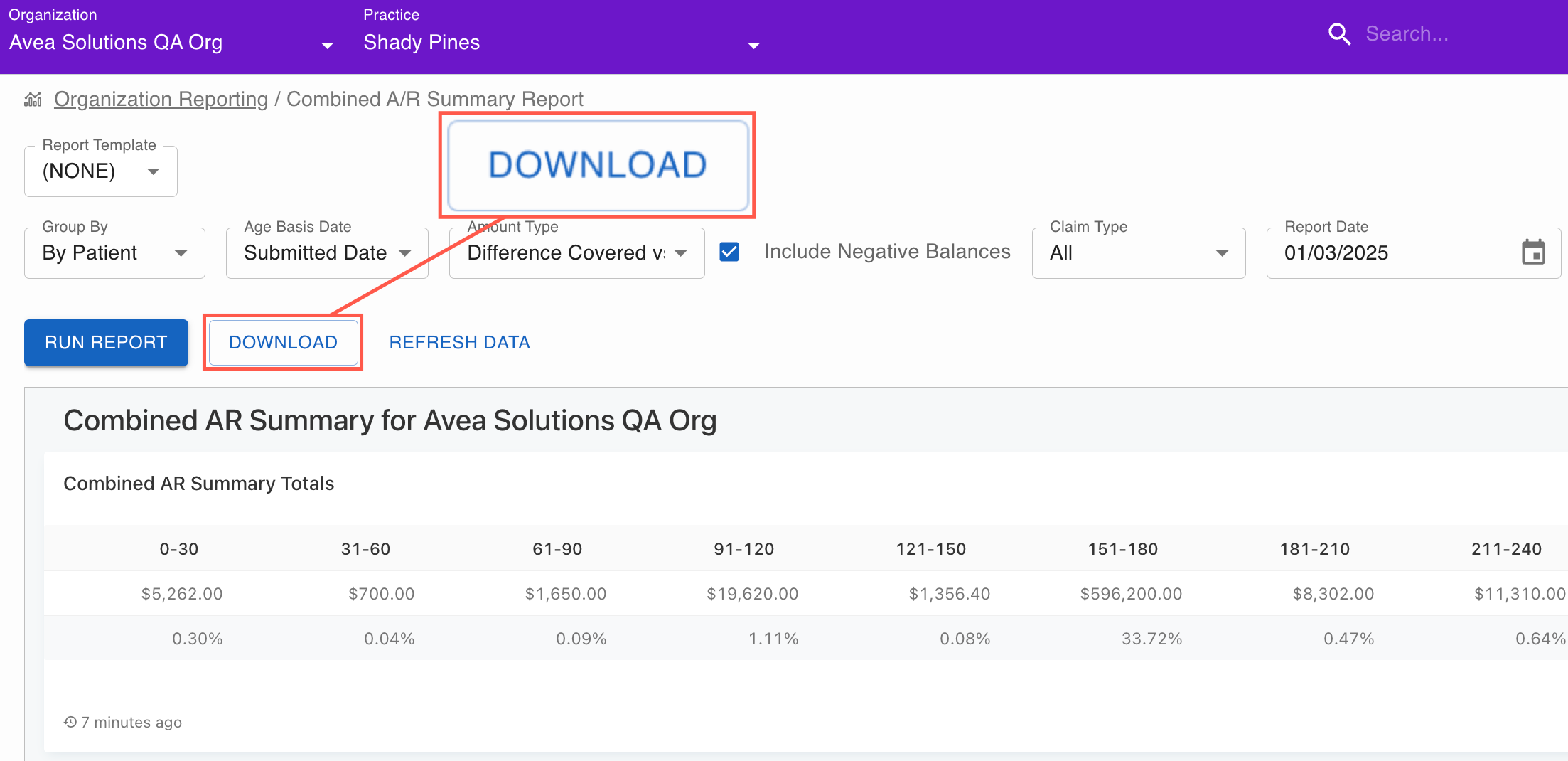The height and width of the screenshot is (761, 1568).
Task: Click the search magnifier icon
Action: coord(1339,34)
